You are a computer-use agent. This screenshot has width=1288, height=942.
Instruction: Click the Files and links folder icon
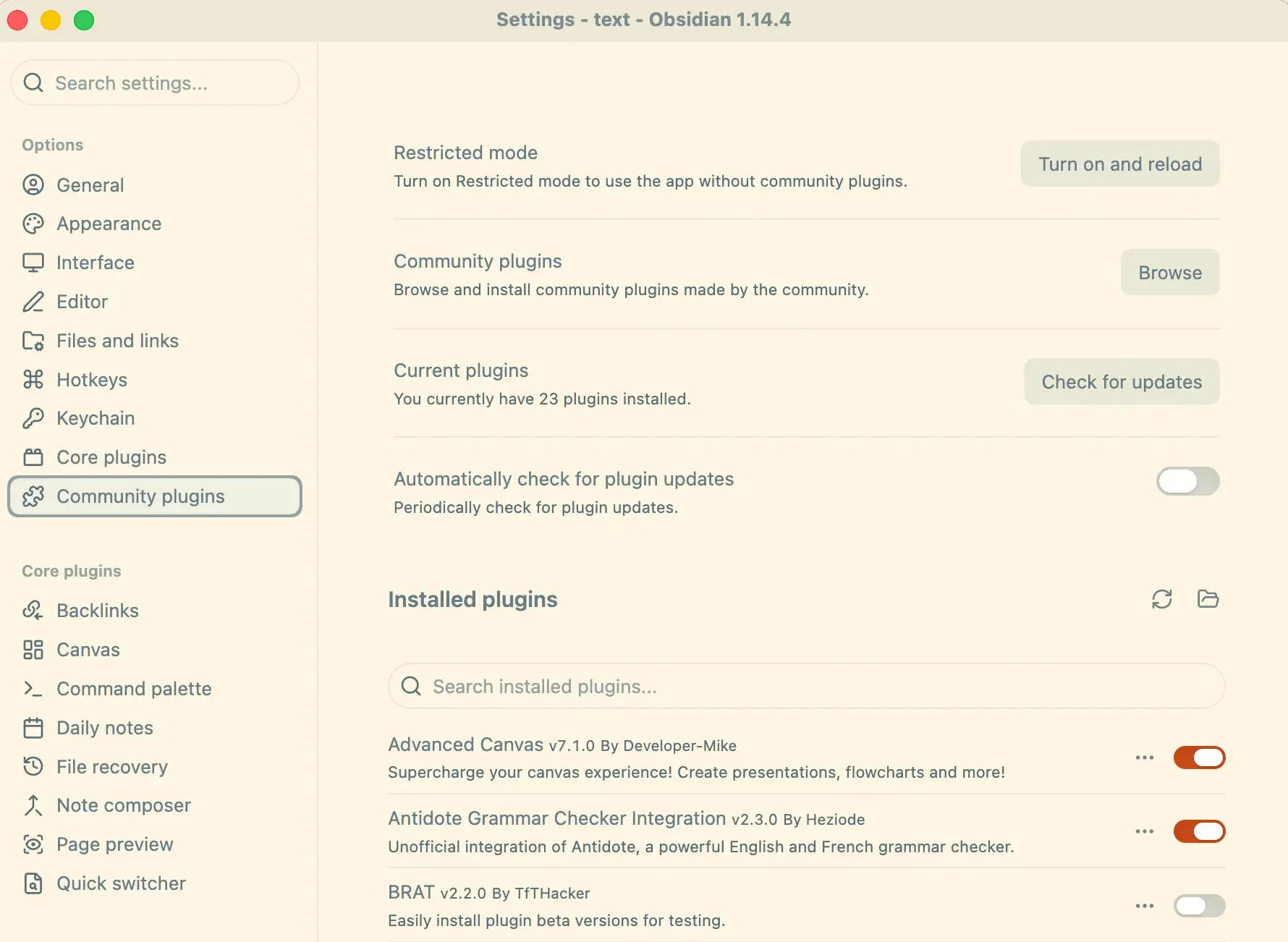point(33,341)
